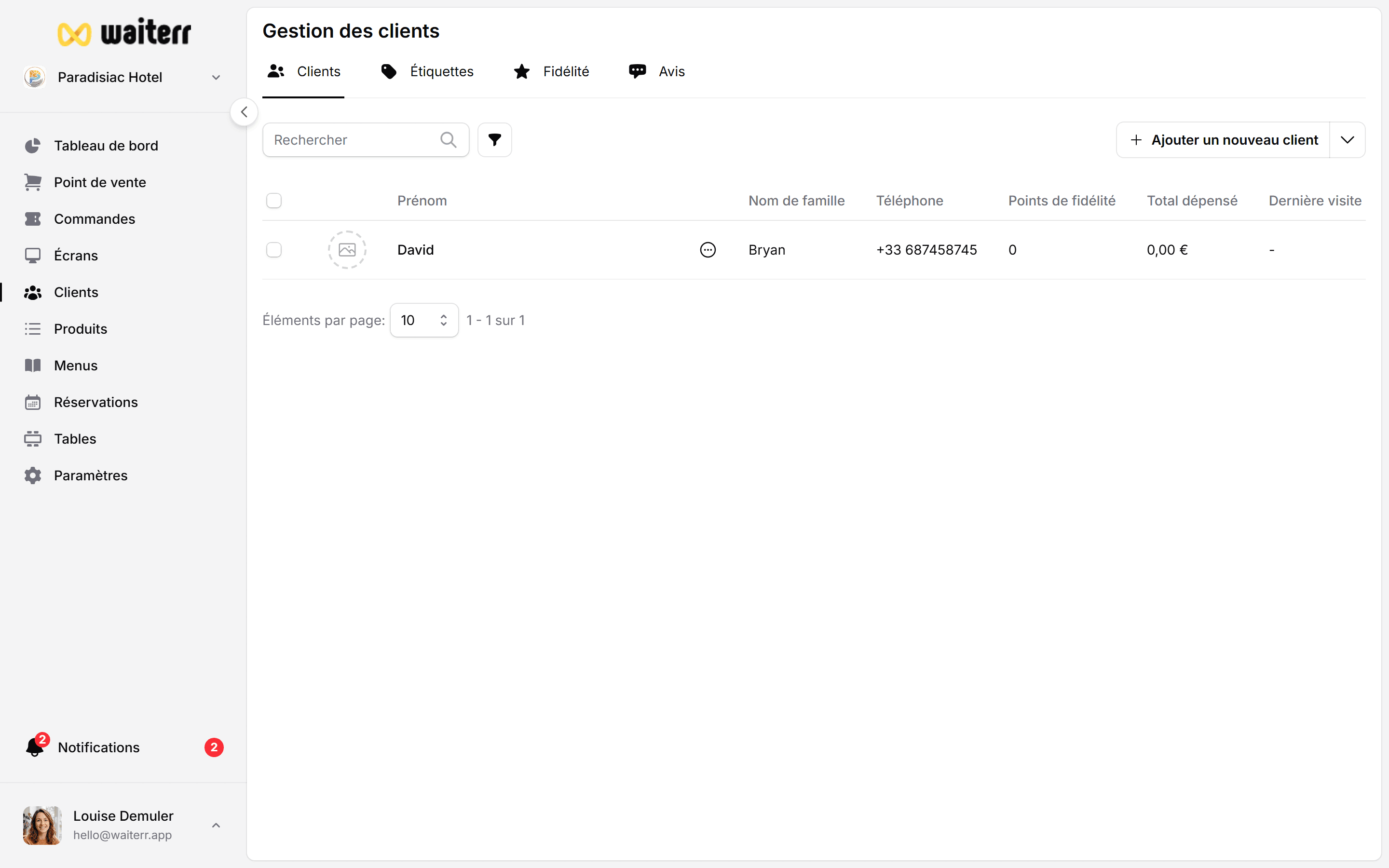Viewport: 1389px width, 868px height.
Task: Click the Point de vente cart icon
Action: [x=33, y=183]
